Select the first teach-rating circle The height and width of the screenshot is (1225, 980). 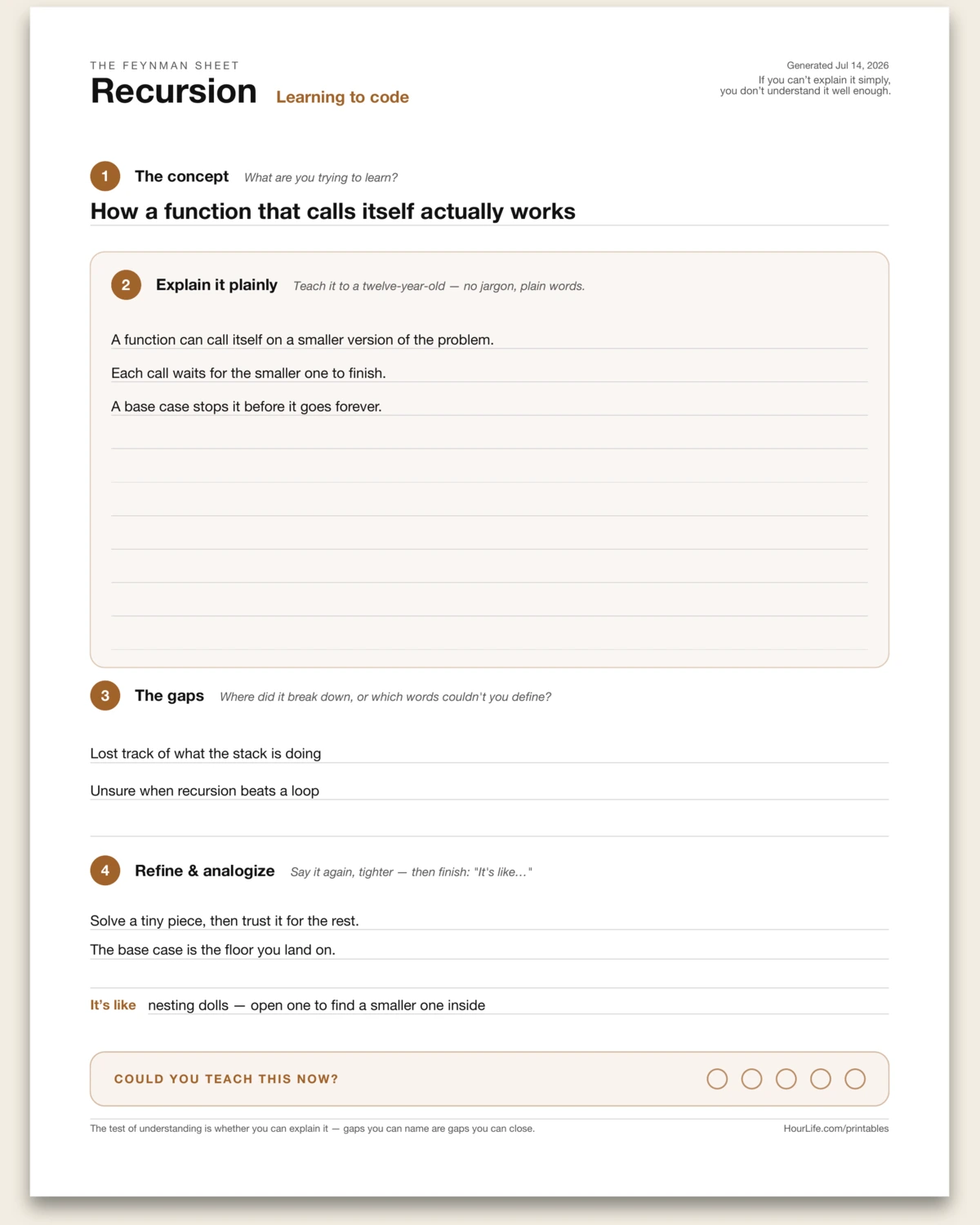point(717,1079)
